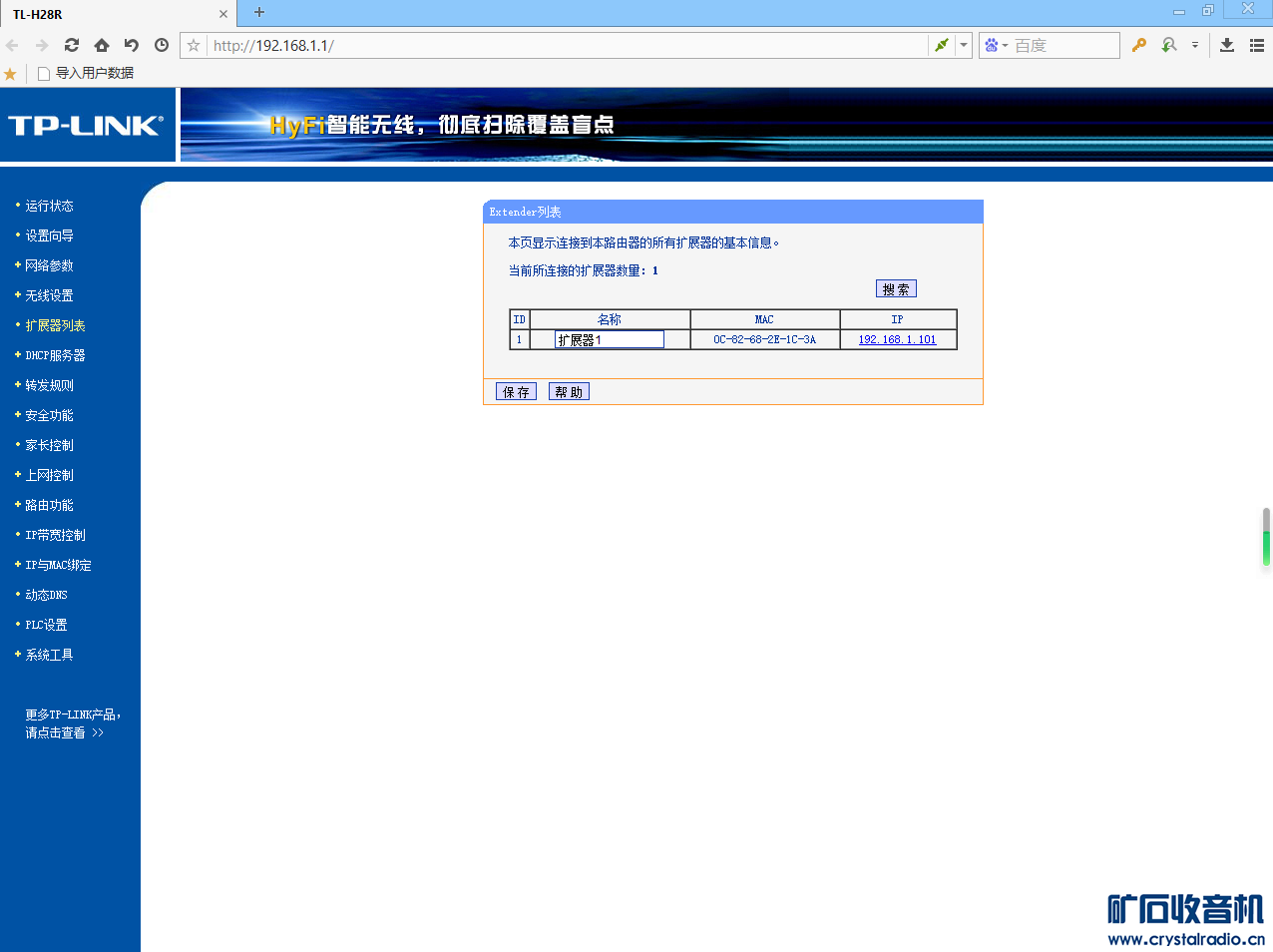Expand 路由功能 menu
This screenshot has width=1273, height=952.
pyautogui.click(x=49, y=505)
